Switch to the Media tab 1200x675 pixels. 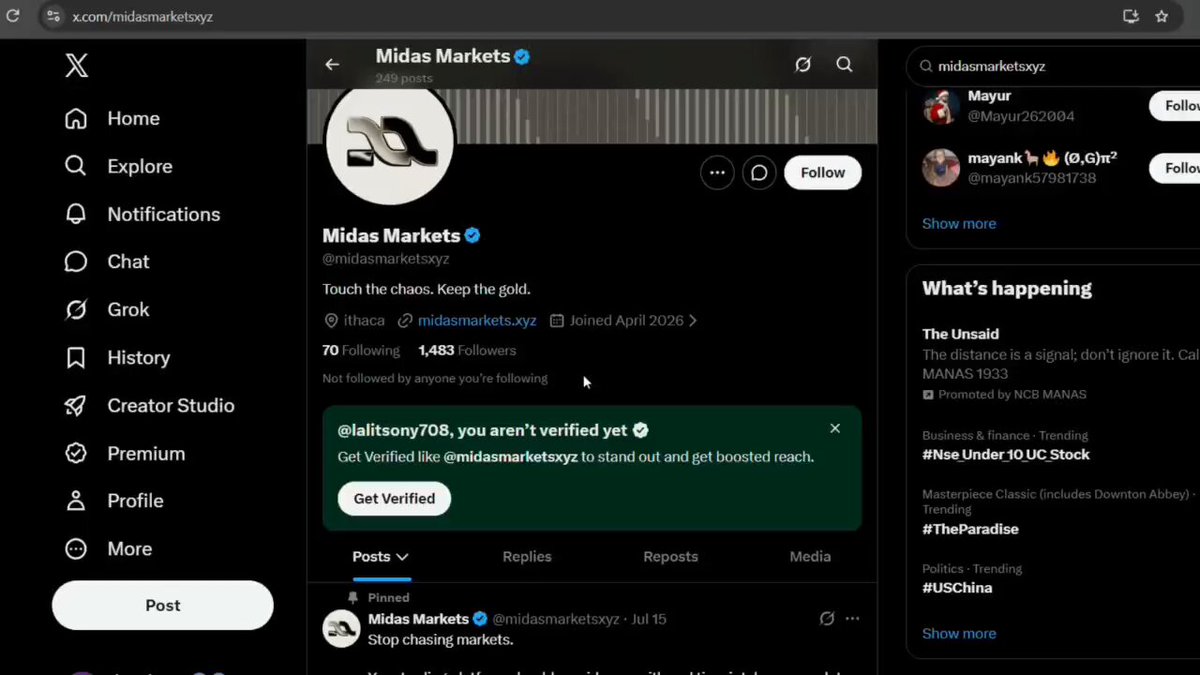coord(810,557)
